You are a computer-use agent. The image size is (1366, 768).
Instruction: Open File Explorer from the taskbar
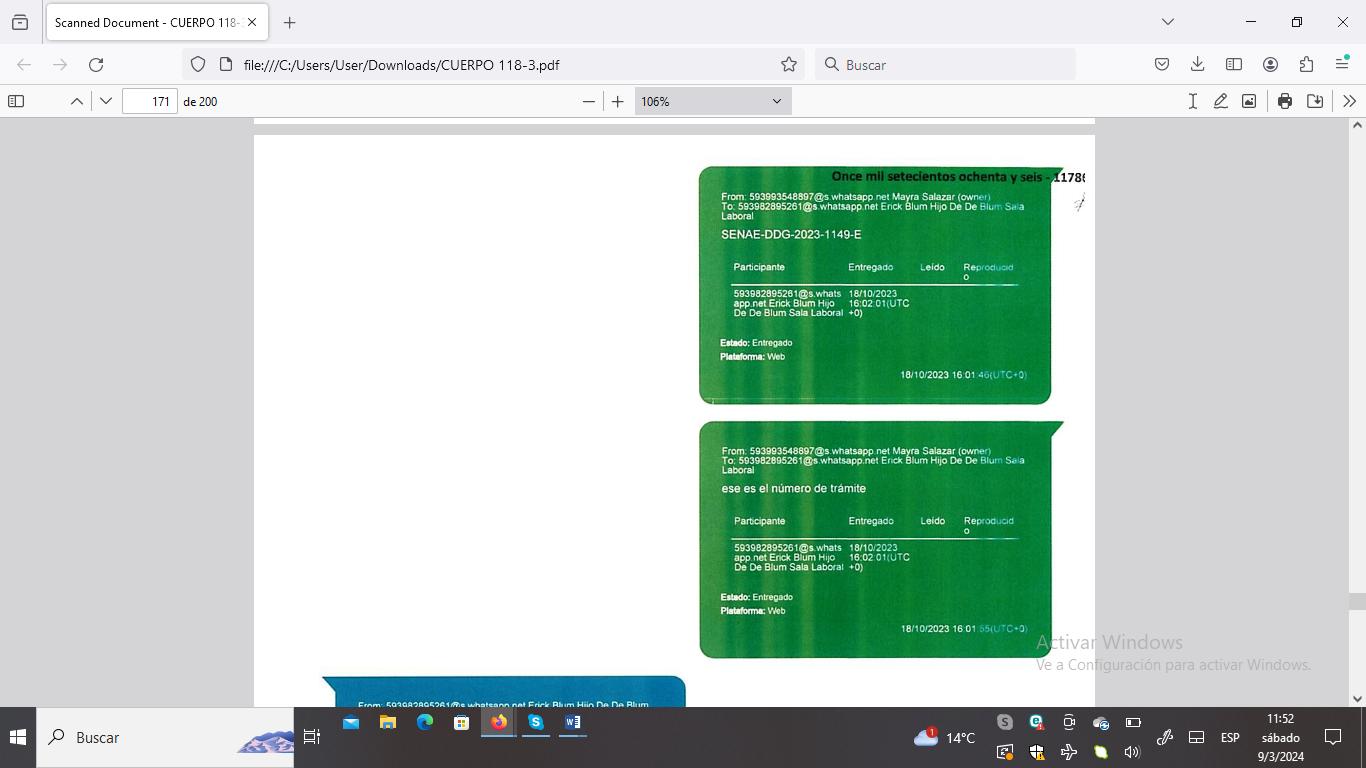coord(388,722)
